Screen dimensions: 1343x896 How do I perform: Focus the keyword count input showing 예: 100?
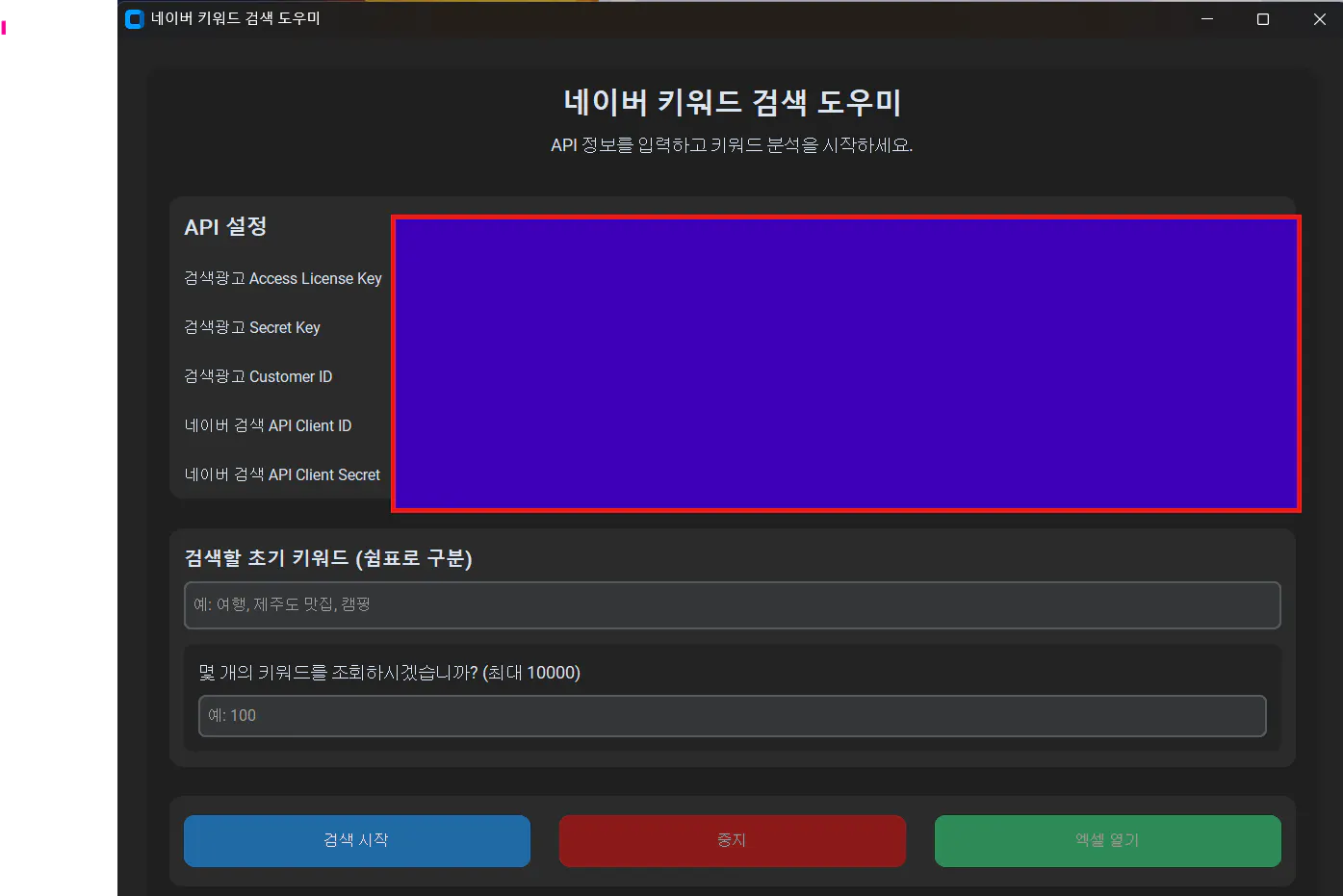(x=732, y=716)
